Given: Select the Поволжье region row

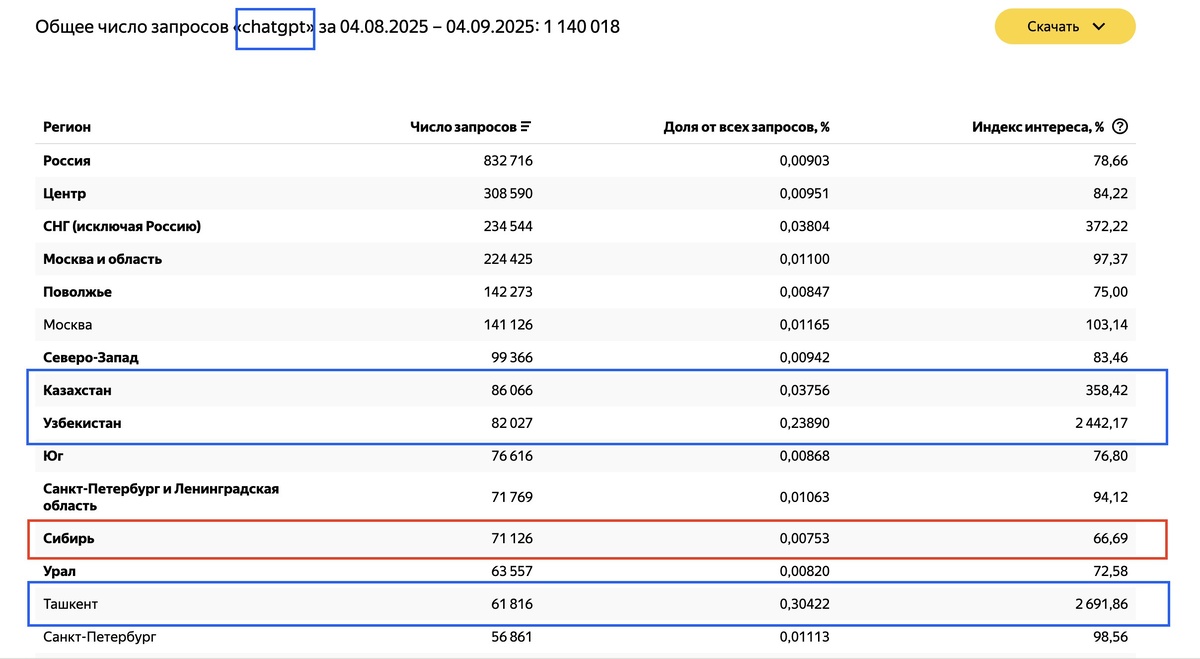Looking at the screenshot, I should [585, 292].
